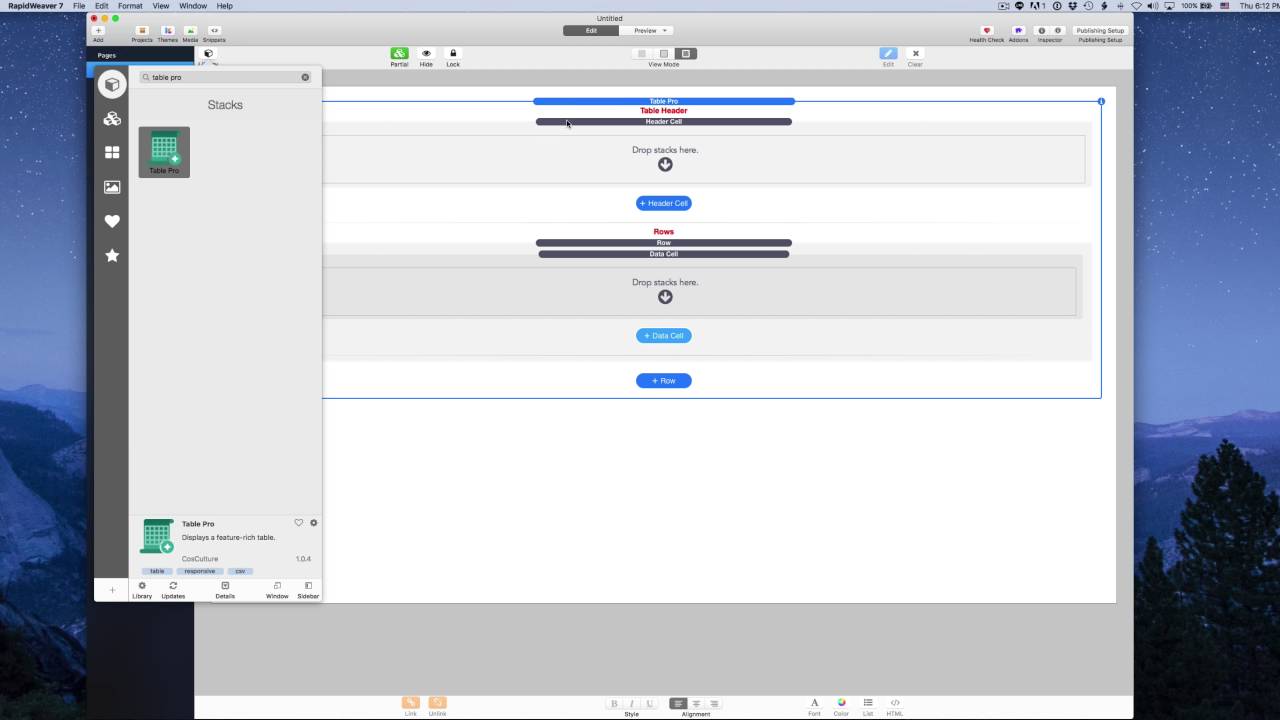Image resolution: width=1280 pixels, height=720 pixels.
Task: Toggle italic text style
Action: point(631,704)
